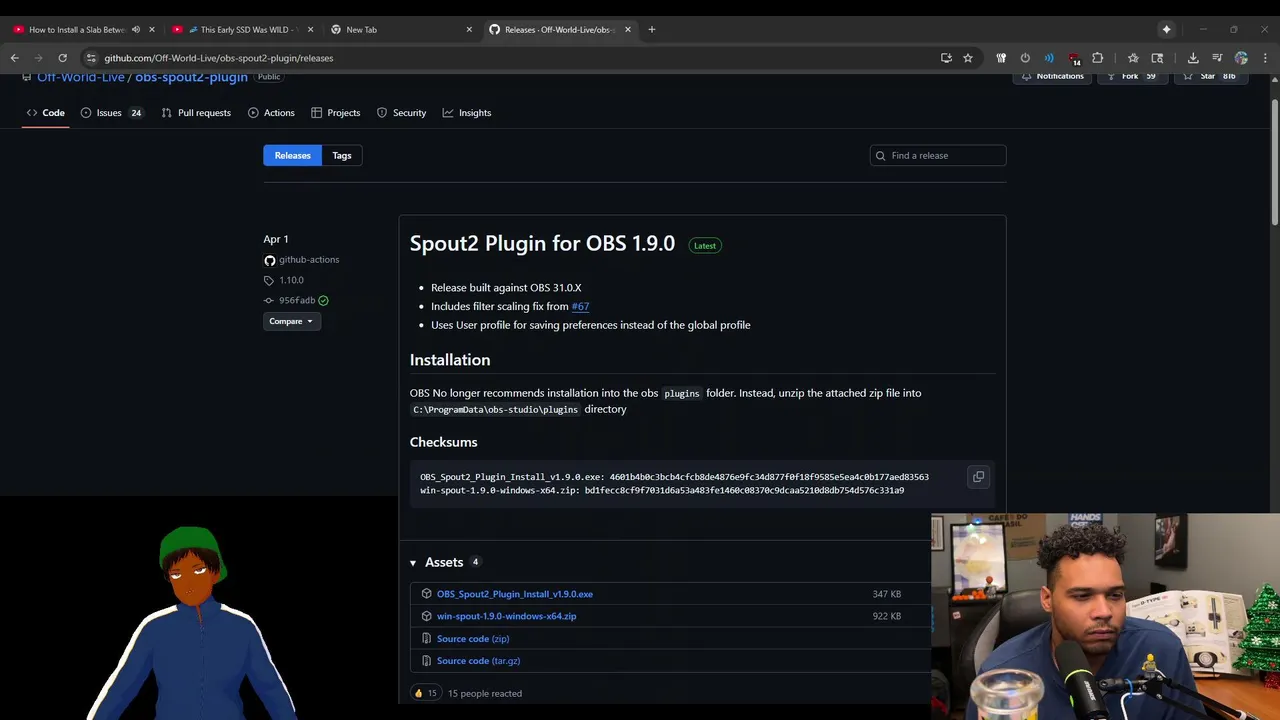Screen dimensions: 1280x720
Task: Download Source code (tar.gz)
Action: pos(478,660)
